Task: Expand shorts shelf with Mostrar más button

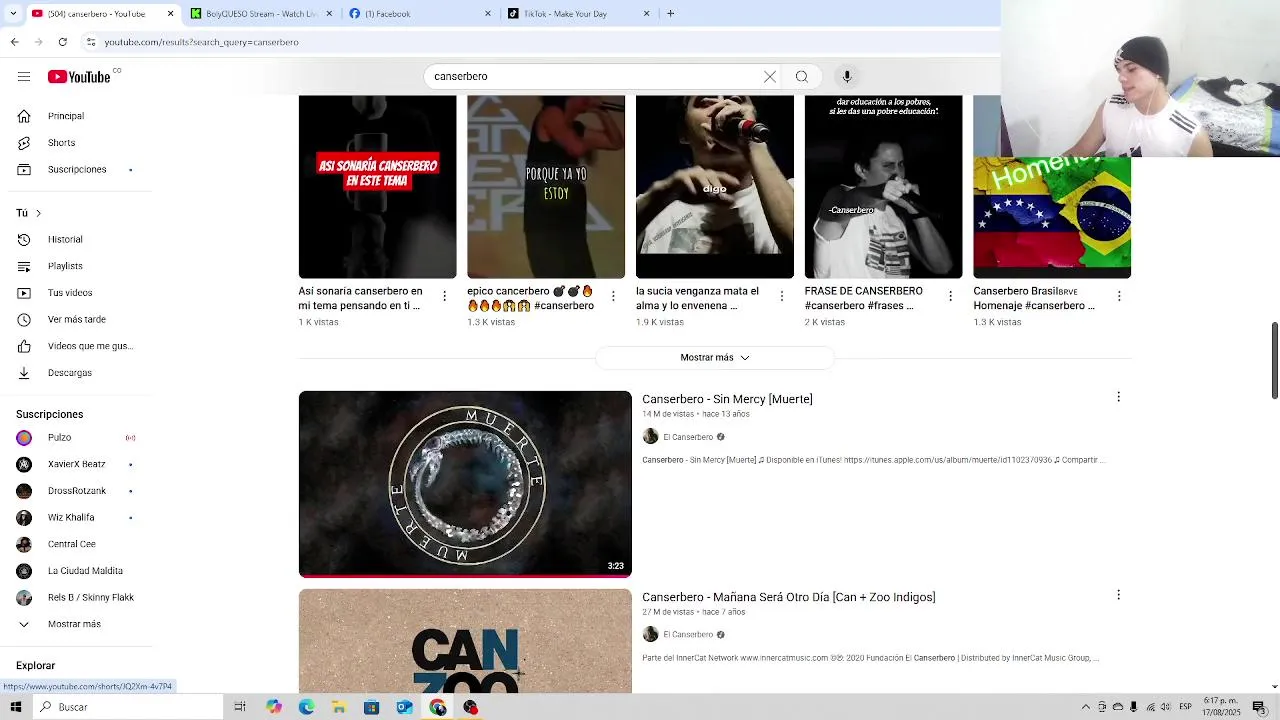Action: pos(715,357)
